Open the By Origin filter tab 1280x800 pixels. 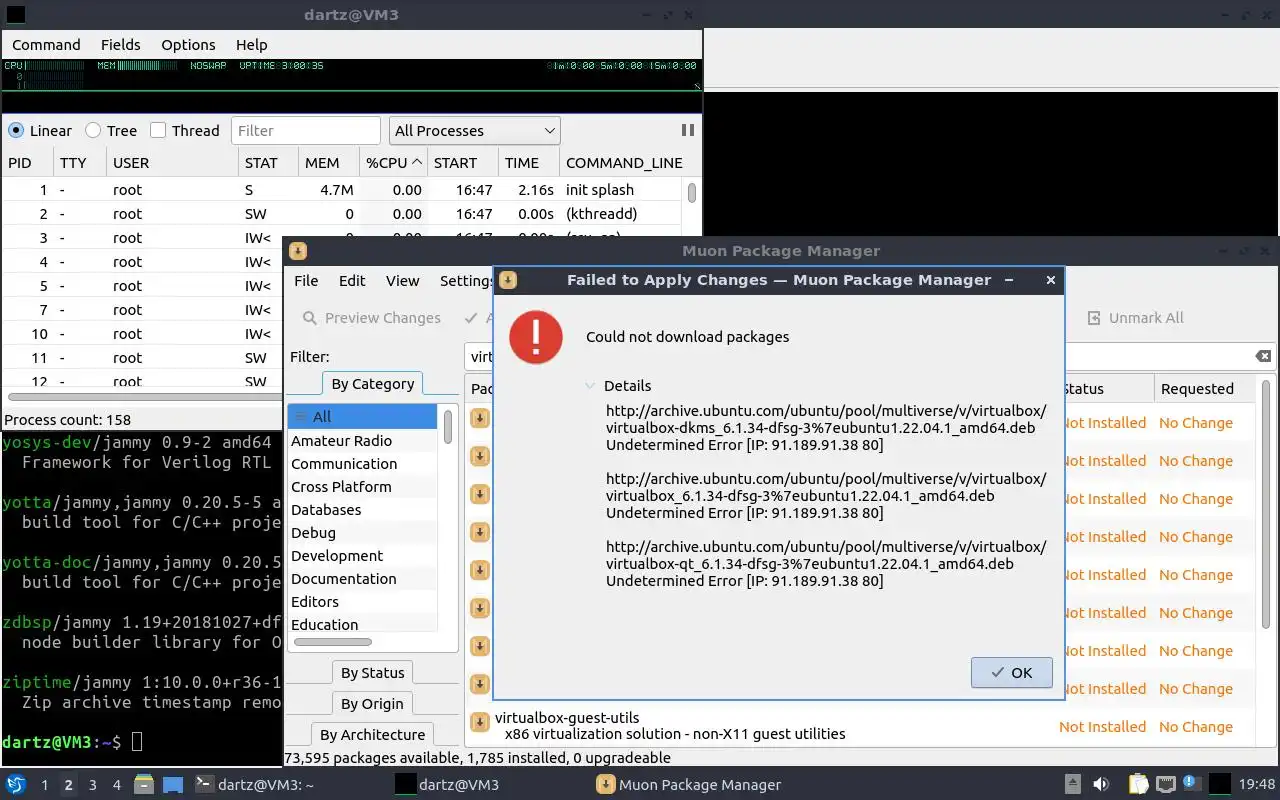(373, 704)
